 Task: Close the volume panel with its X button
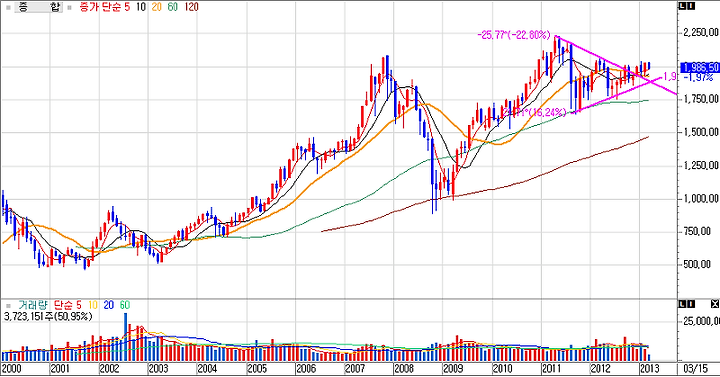pyautogui.click(x=714, y=304)
